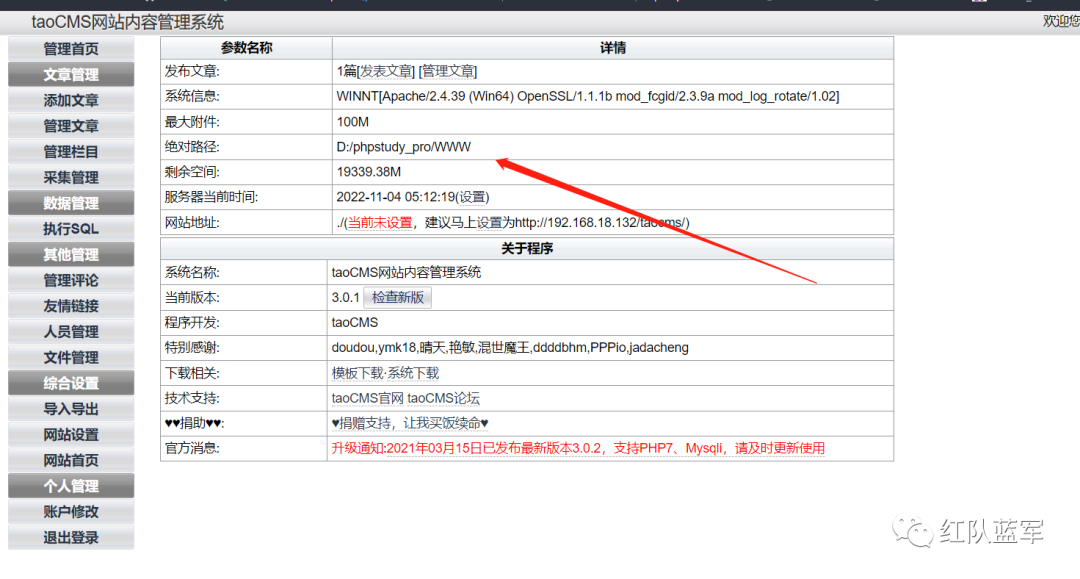
Task: Open 执行SQL in the sidebar
Action: coord(71,229)
